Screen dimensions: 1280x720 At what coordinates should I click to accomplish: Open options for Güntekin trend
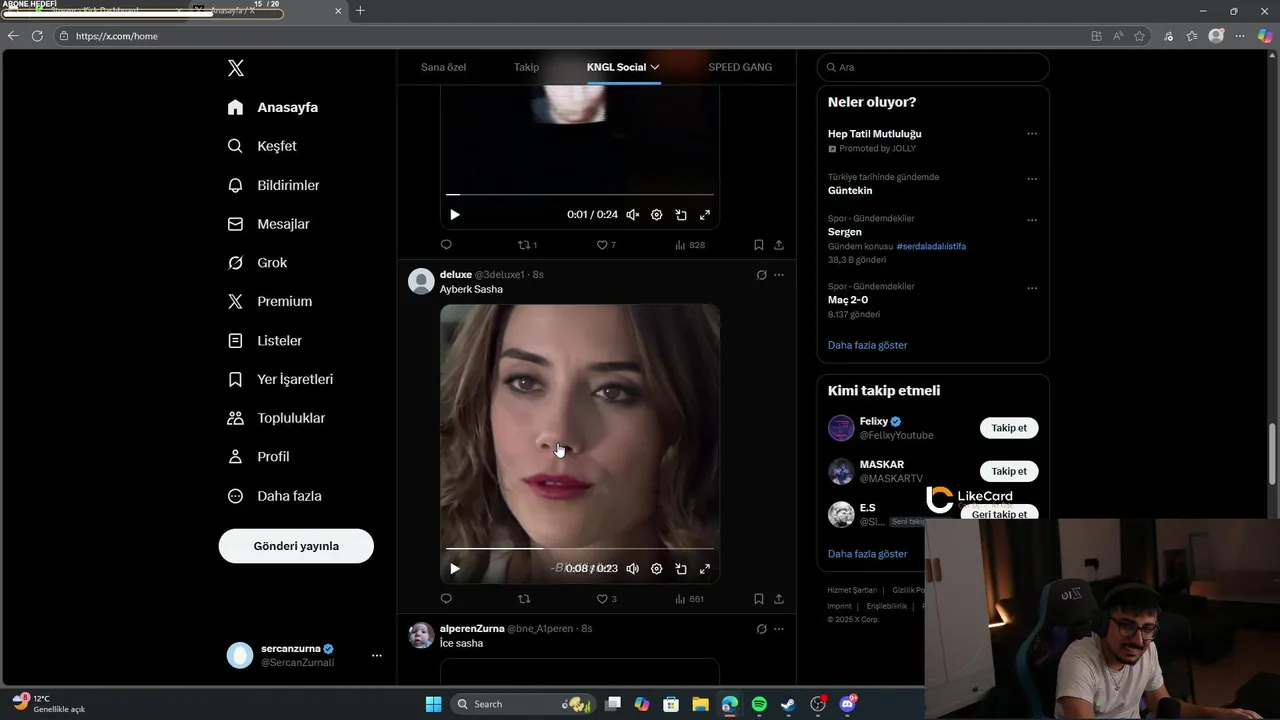[x=1032, y=180]
